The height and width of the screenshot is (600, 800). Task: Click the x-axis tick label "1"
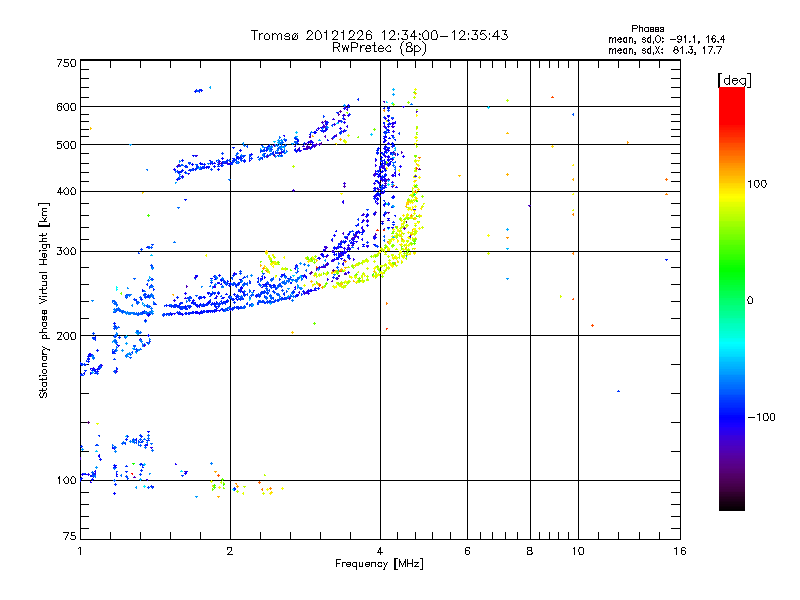point(80,551)
